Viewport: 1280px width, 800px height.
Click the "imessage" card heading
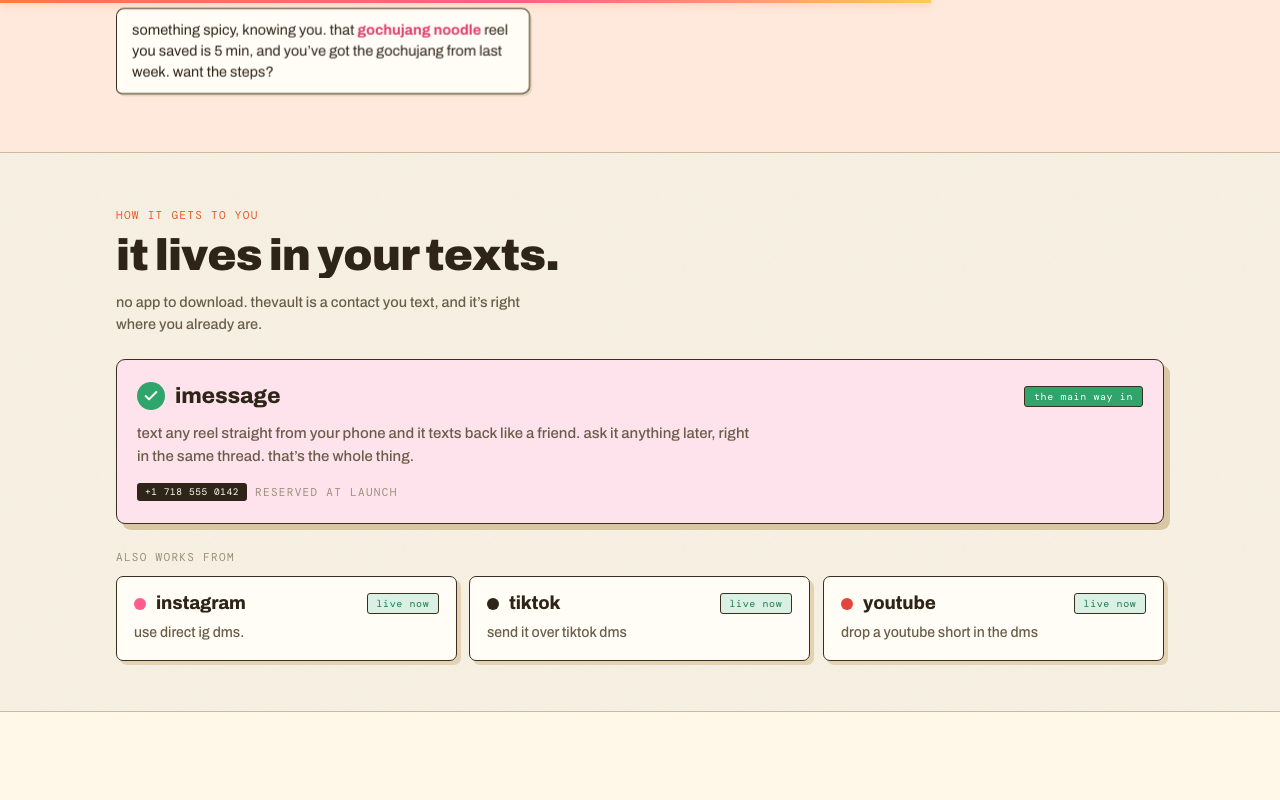pyautogui.click(x=228, y=396)
